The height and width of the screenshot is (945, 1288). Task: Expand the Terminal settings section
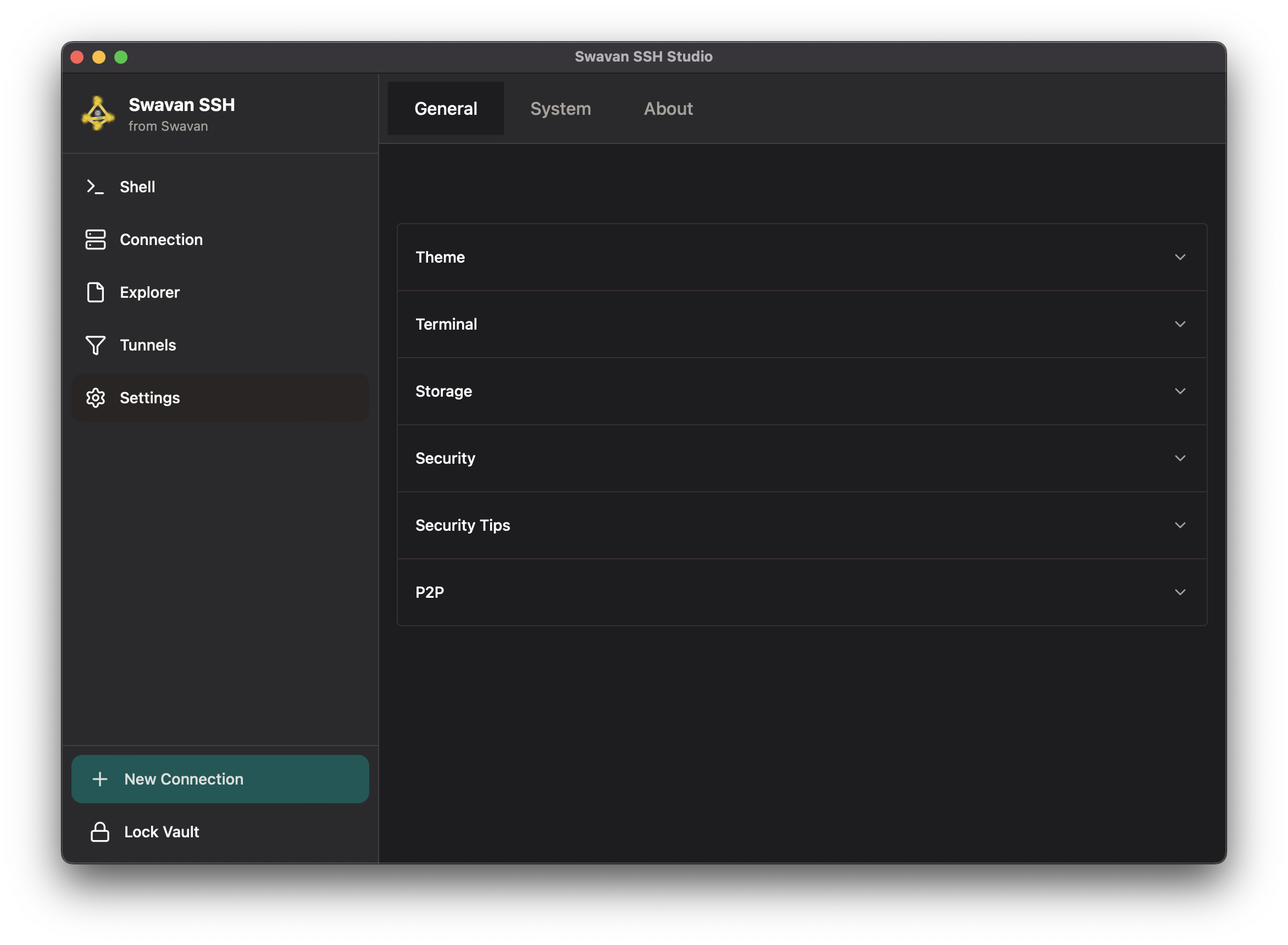(x=1180, y=324)
